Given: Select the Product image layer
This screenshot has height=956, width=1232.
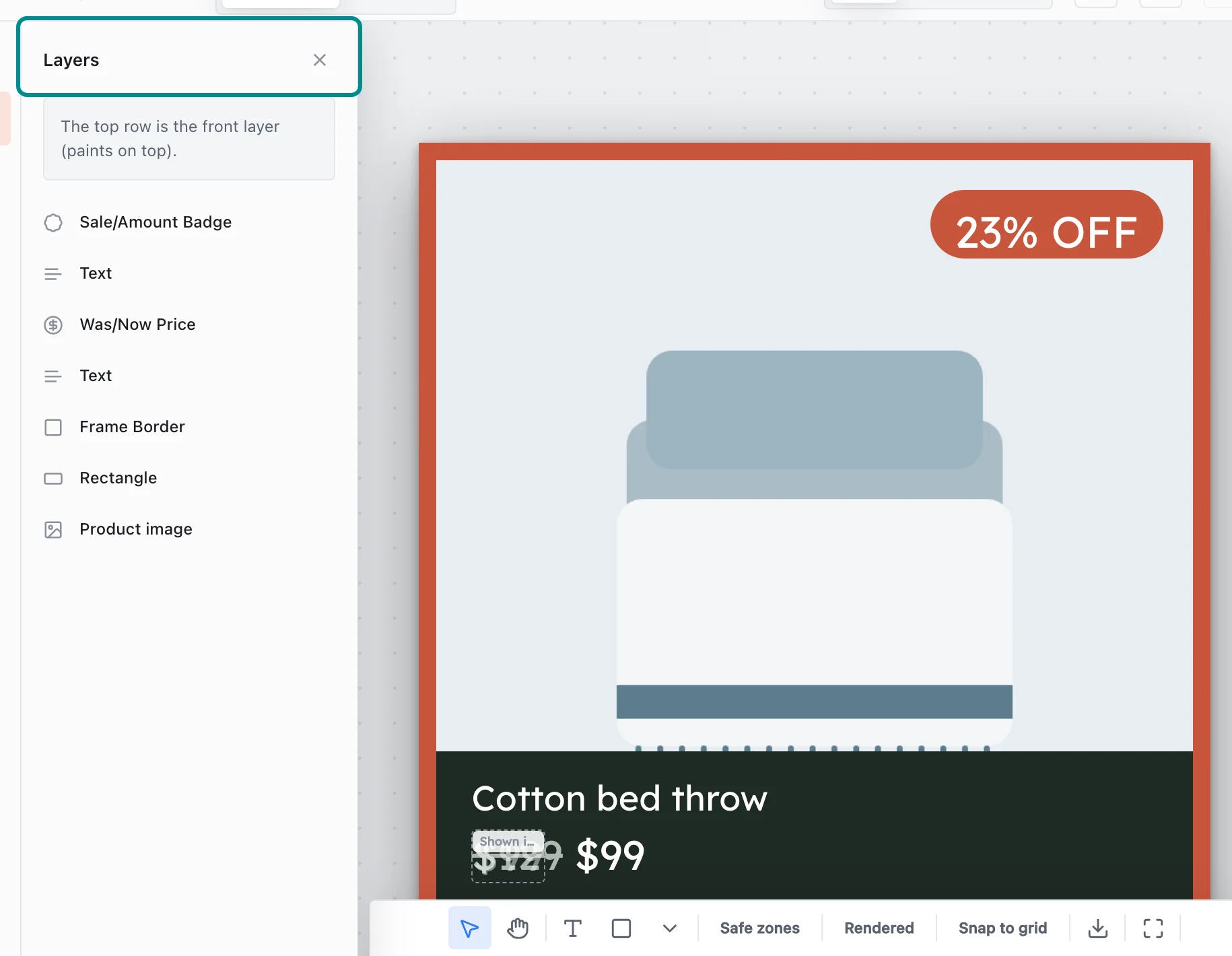Looking at the screenshot, I should tap(189, 529).
